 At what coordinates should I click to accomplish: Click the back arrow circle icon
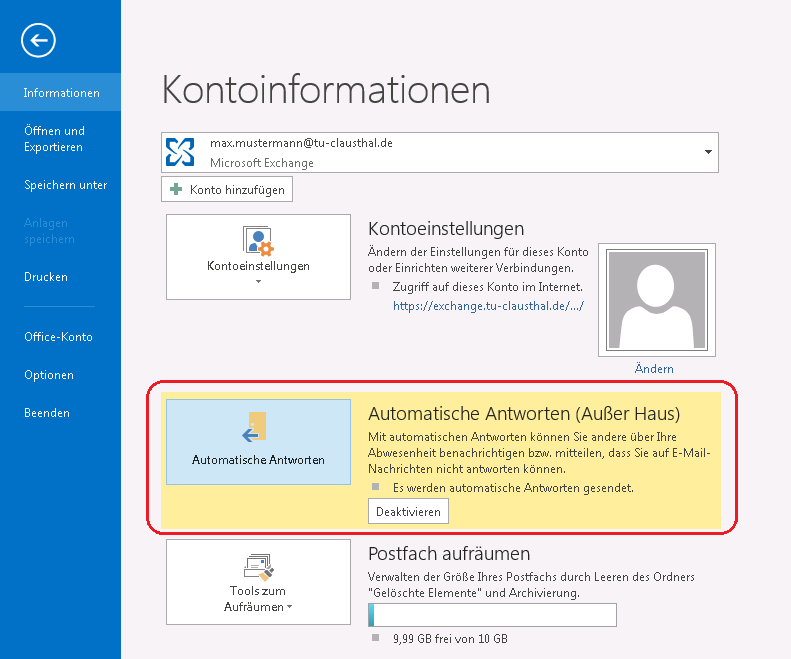38,40
